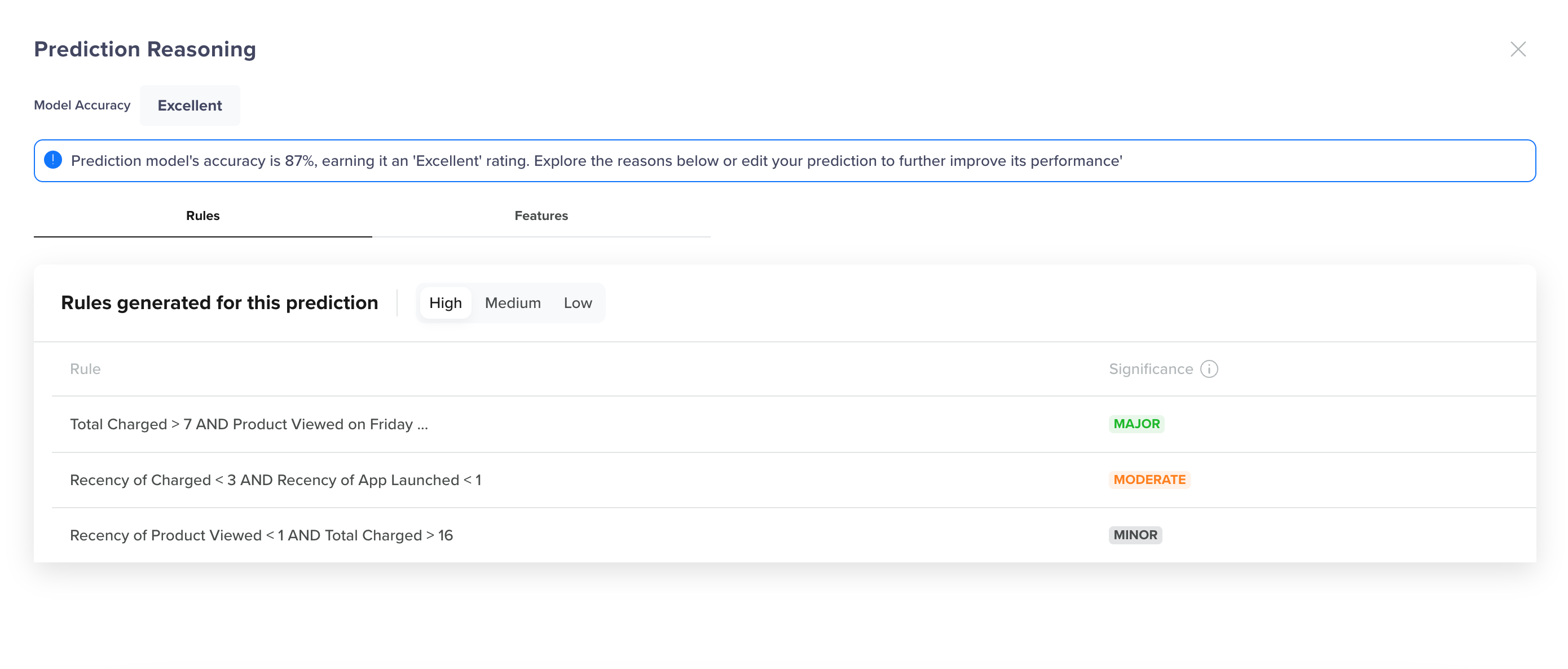Click the Rule column header
Image resolution: width=1568 pixels, height=669 pixels.
pyautogui.click(x=85, y=369)
